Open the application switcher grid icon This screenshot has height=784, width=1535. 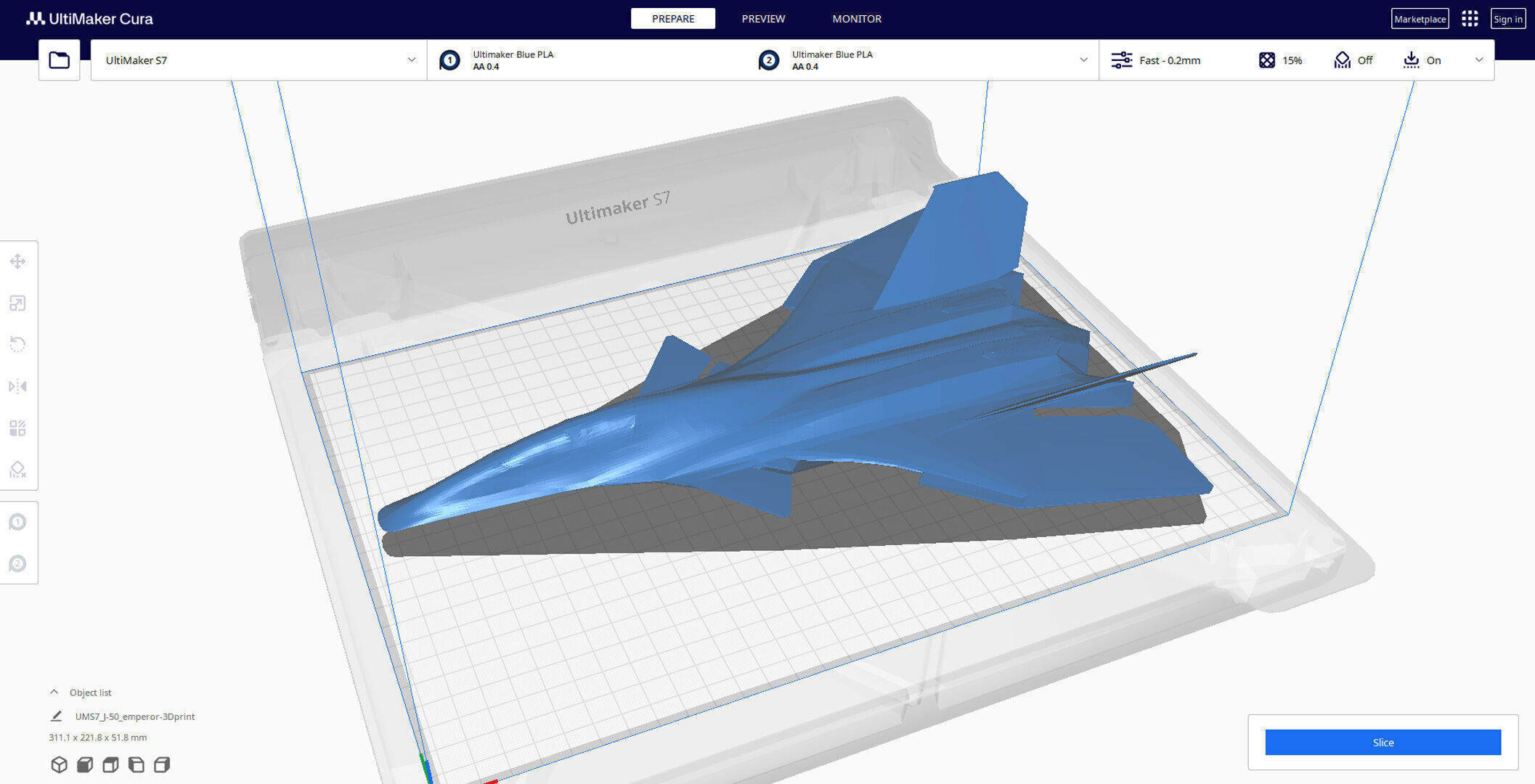(x=1470, y=19)
